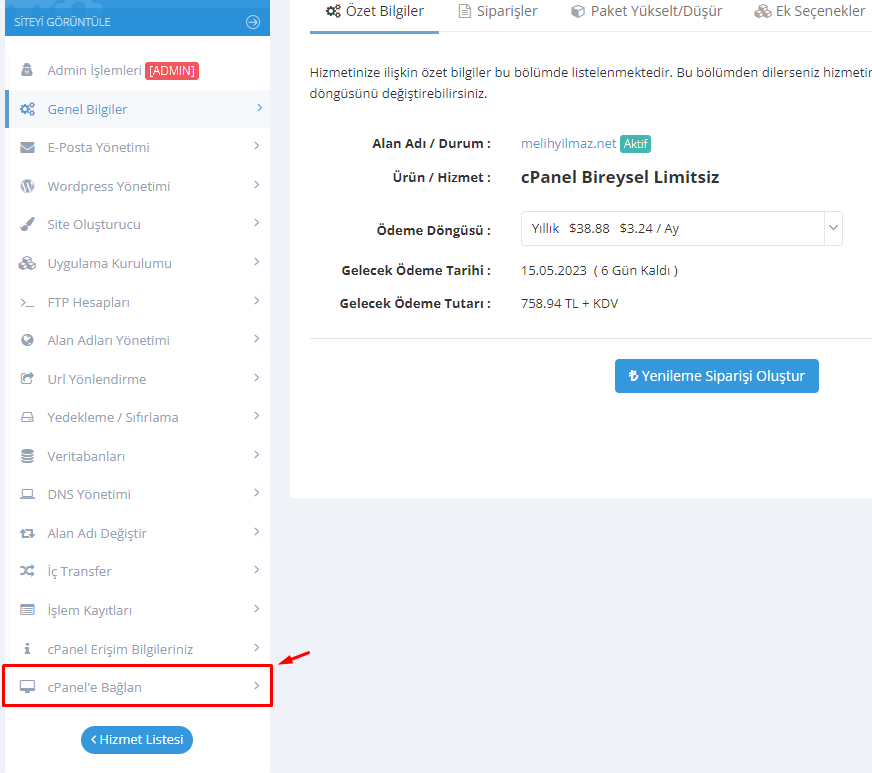Expand the Yedekleme / Sıfırlama chevron
The width and height of the screenshot is (872, 773).
257,416
